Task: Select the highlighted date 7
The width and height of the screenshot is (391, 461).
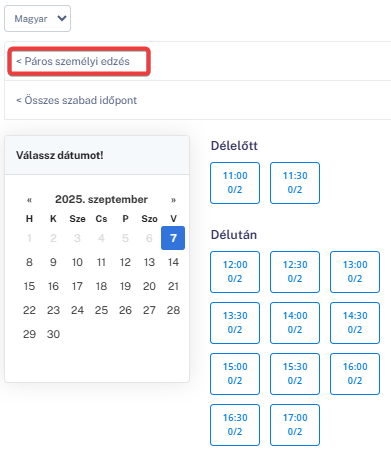Action: tap(173, 238)
